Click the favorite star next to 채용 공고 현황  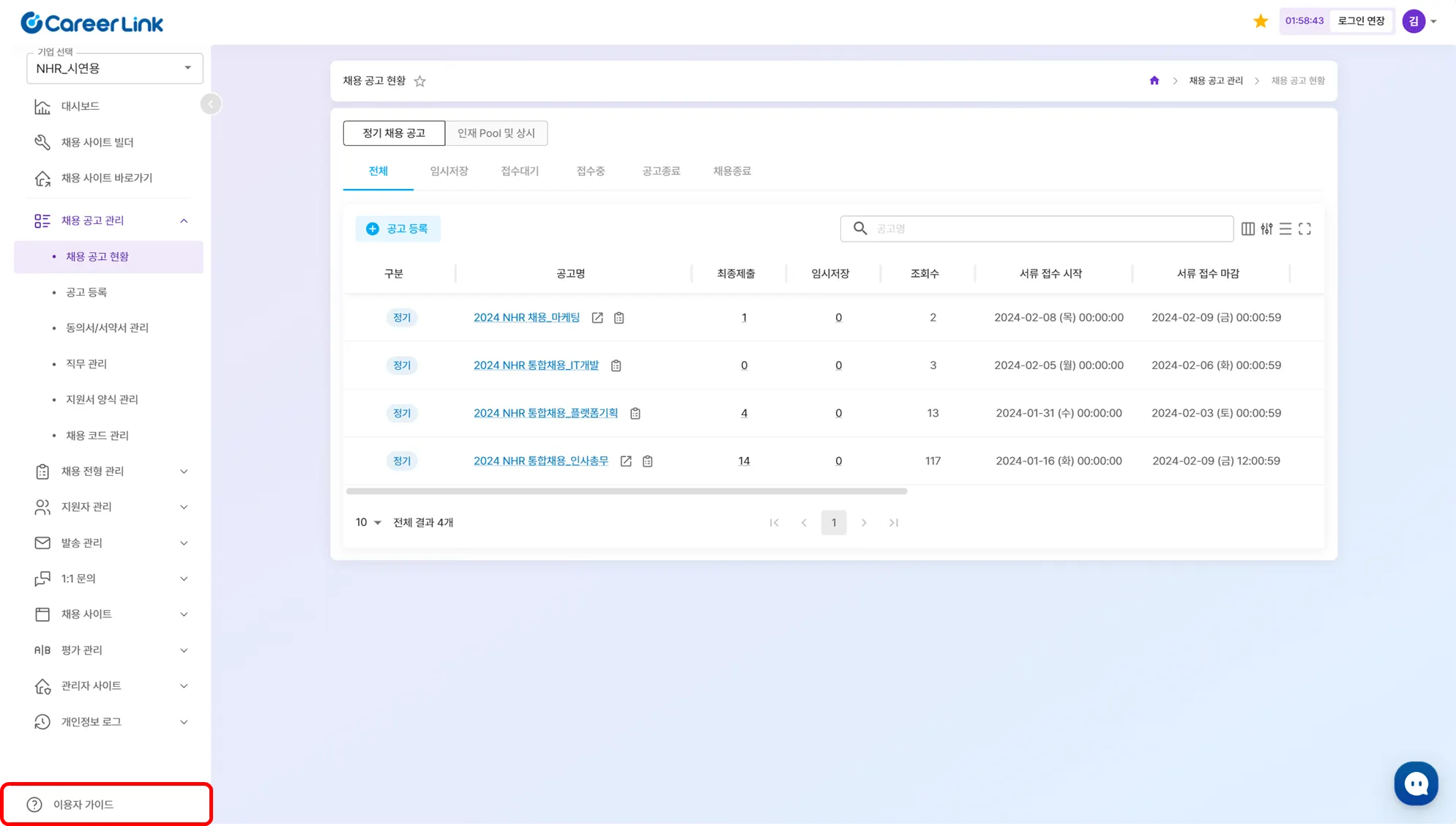419,81
